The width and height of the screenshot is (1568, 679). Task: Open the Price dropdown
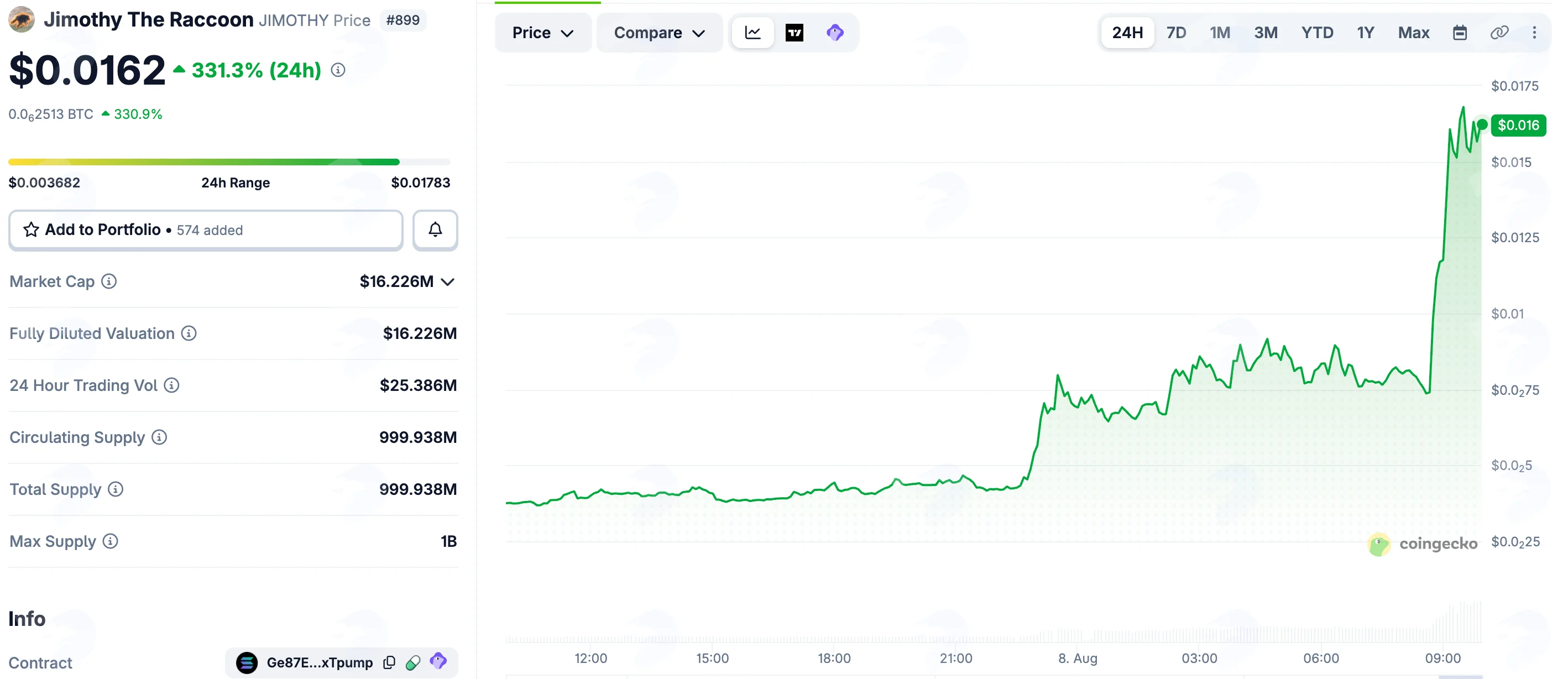tap(542, 32)
